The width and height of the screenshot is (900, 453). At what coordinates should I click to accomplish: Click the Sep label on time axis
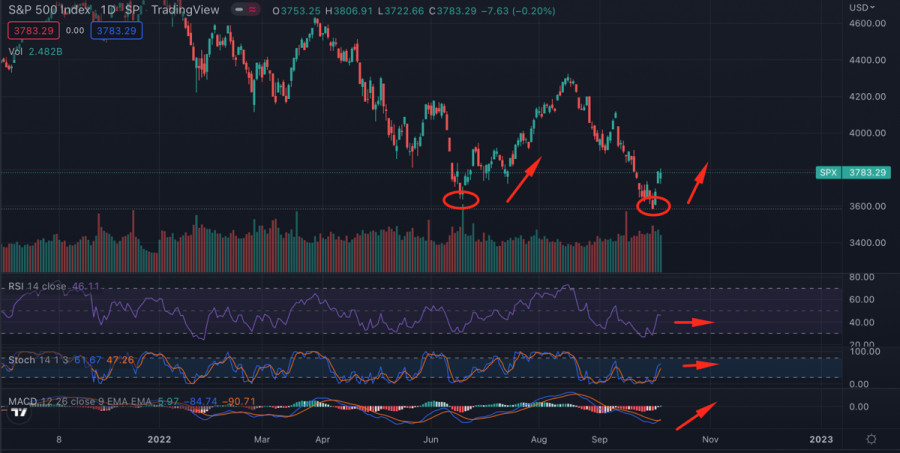[600, 440]
